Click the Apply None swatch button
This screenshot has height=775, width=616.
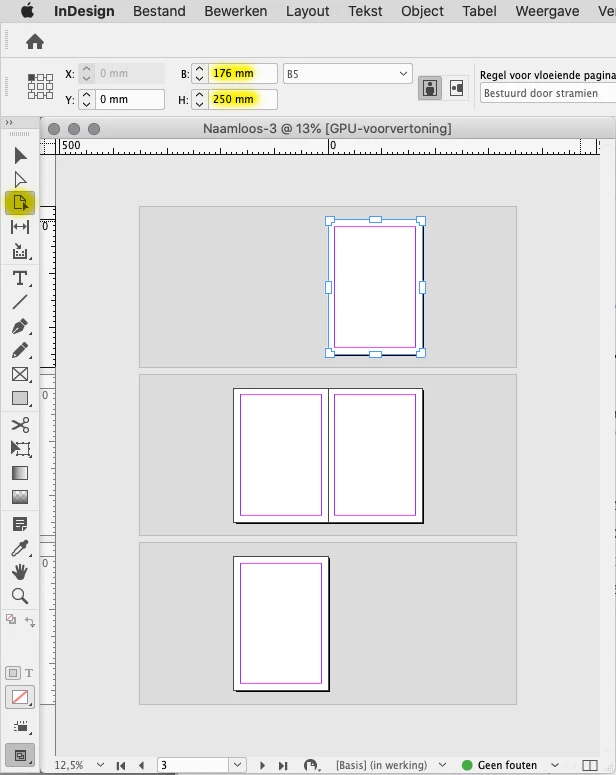pos(20,697)
